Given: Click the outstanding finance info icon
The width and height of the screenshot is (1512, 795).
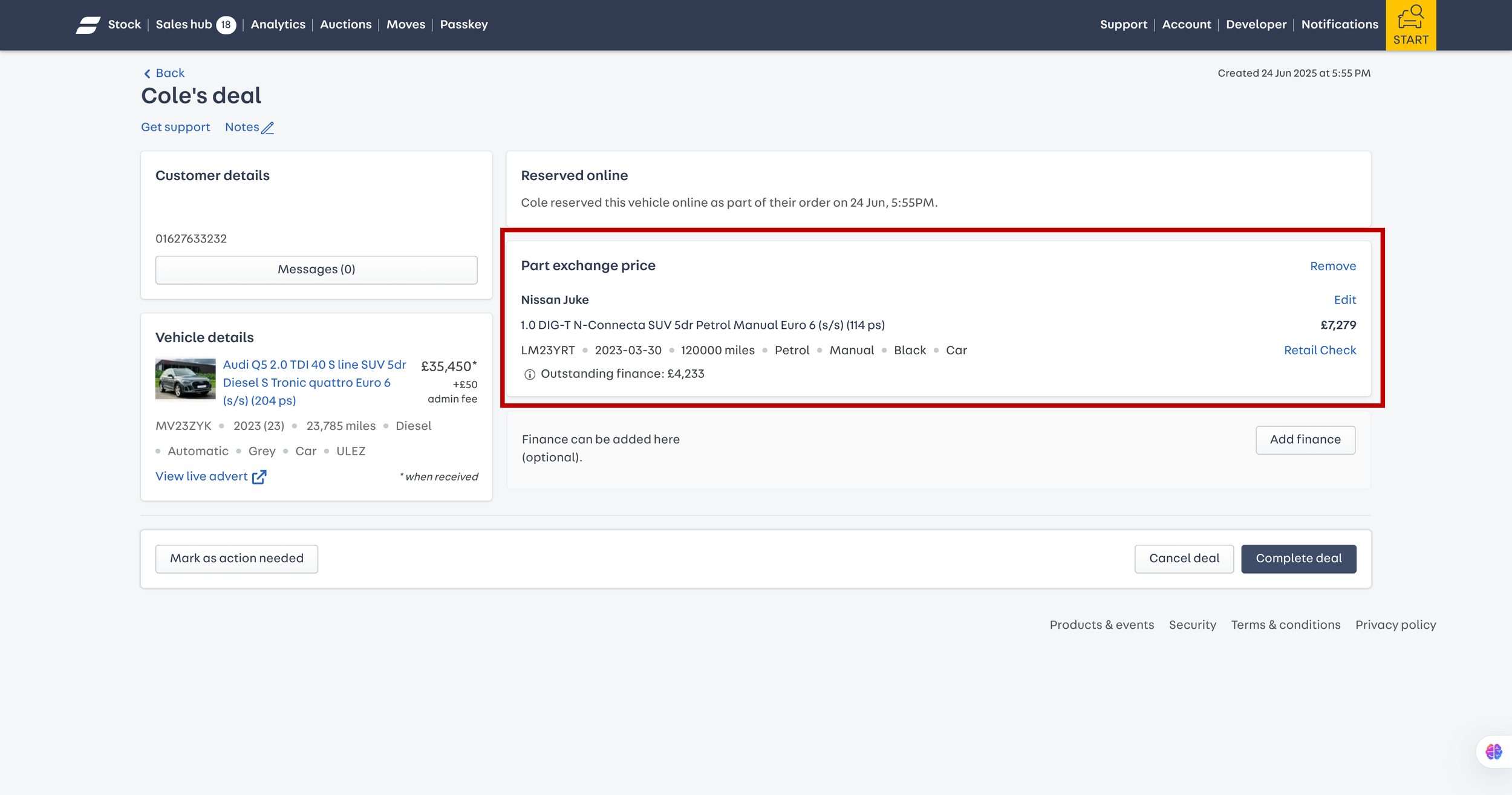Looking at the screenshot, I should tap(530, 374).
